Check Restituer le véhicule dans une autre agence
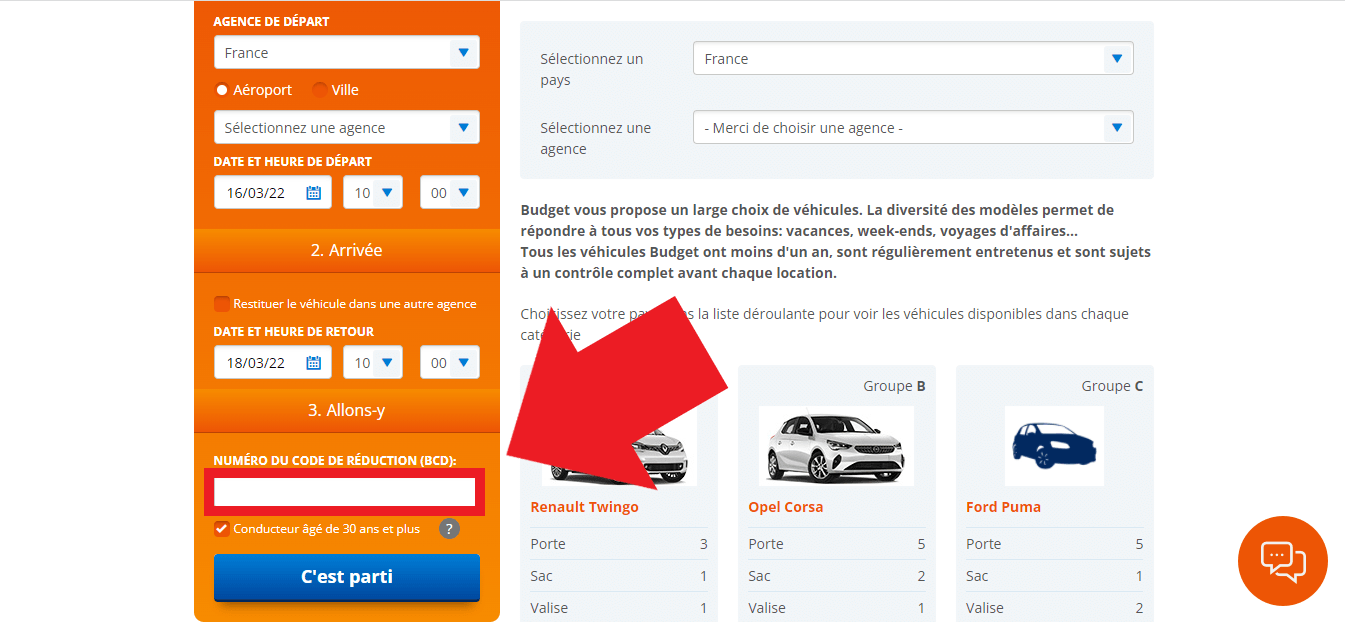Viewport: 1345px width, 622px height. tap(222, 303)
